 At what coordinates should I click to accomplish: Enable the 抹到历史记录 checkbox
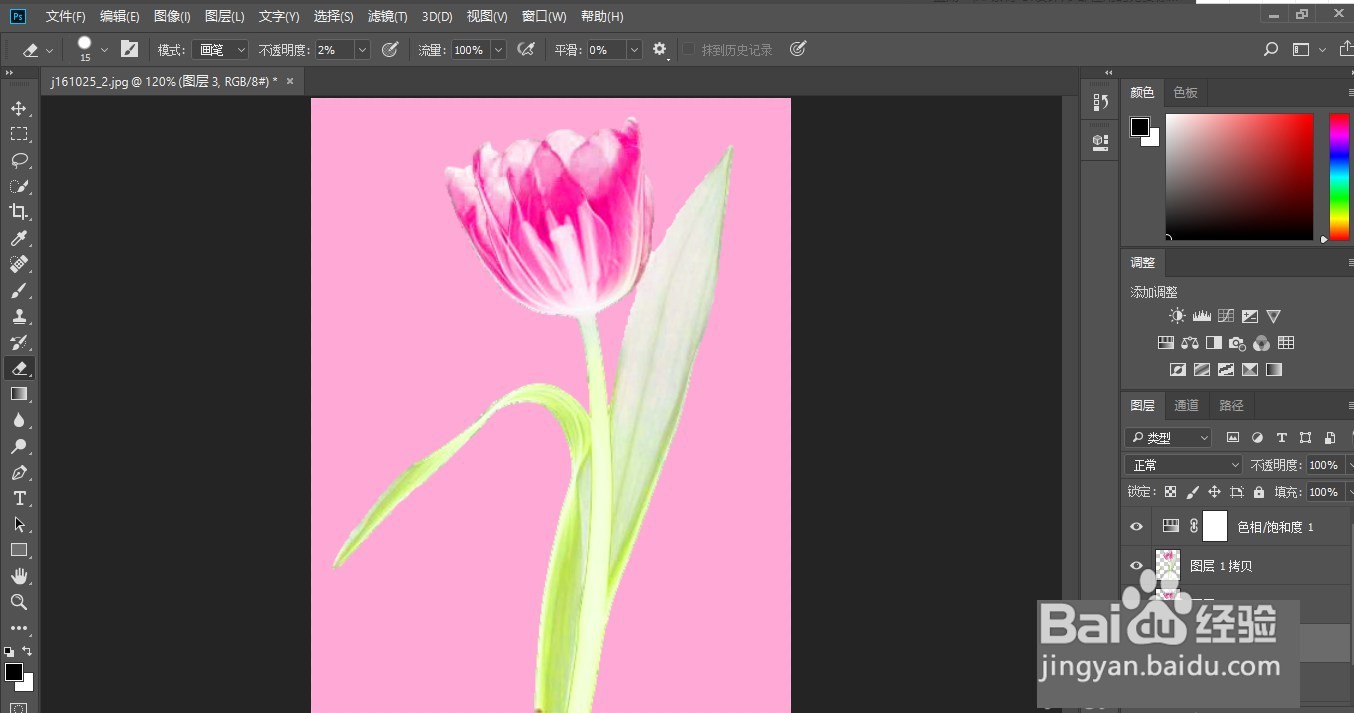[x=689, y=49]
